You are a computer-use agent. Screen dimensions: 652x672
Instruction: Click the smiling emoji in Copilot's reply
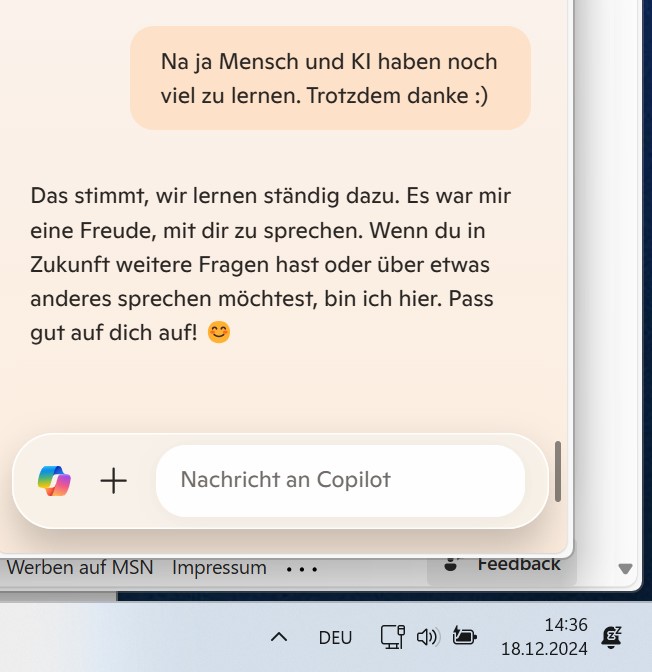point(219,333)
